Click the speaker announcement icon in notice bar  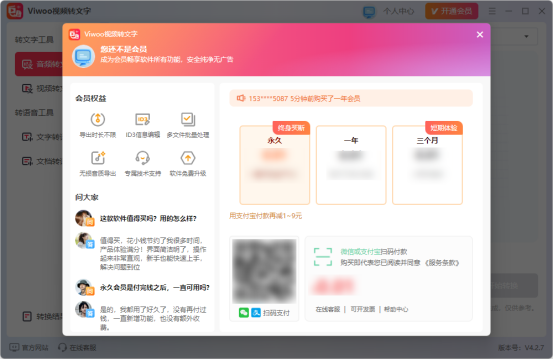pyautogui.click(x=241, y=98)
